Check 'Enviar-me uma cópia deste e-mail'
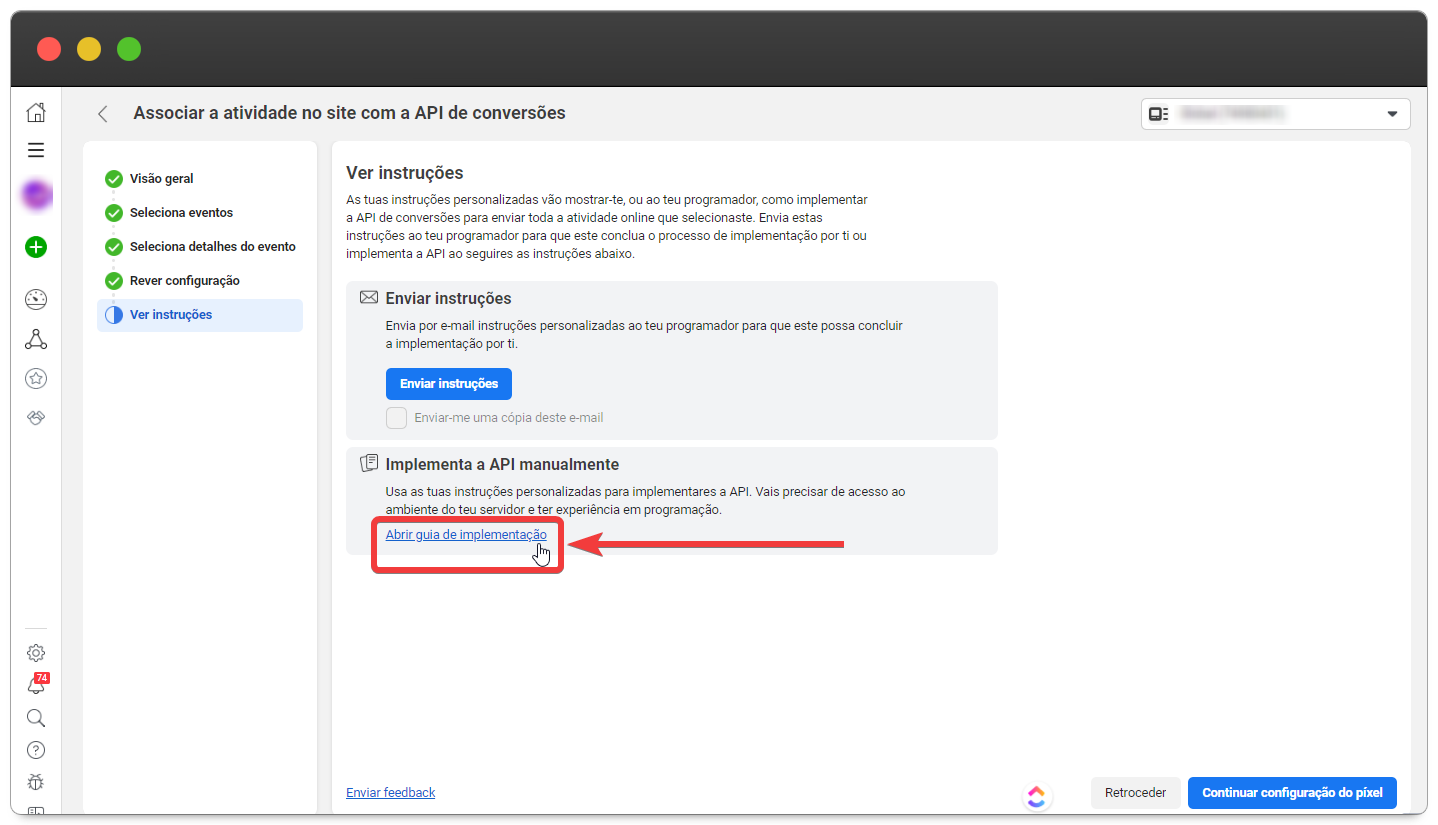 (x=397, y=418)
